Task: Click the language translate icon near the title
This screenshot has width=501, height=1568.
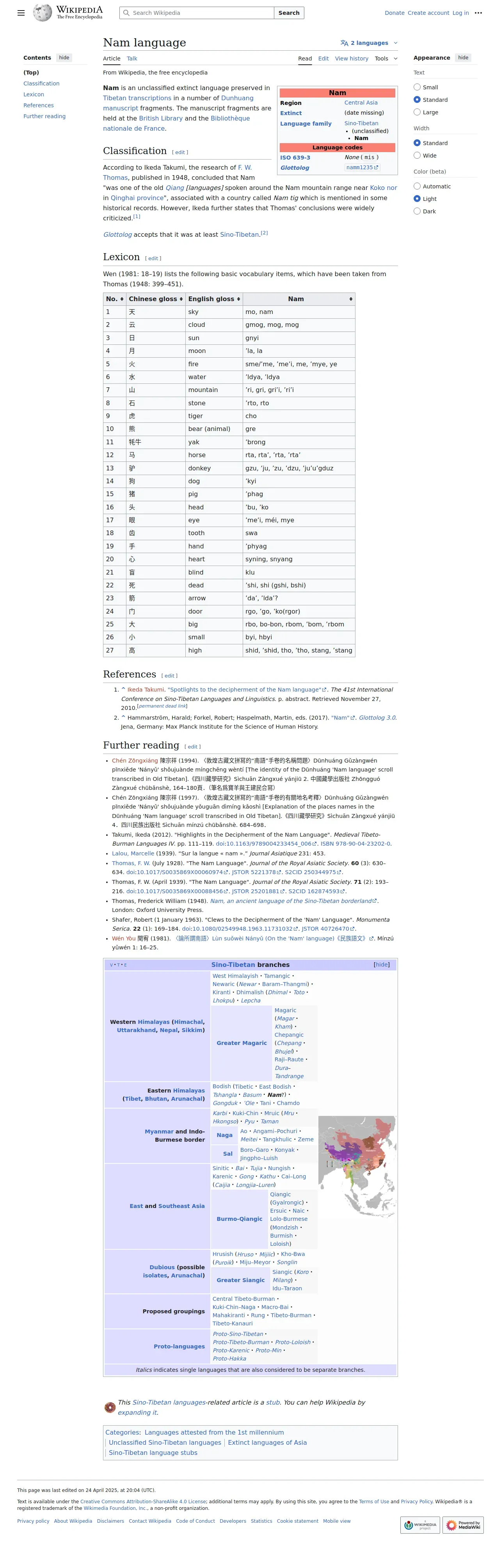Action: click(x=345, y=43)
